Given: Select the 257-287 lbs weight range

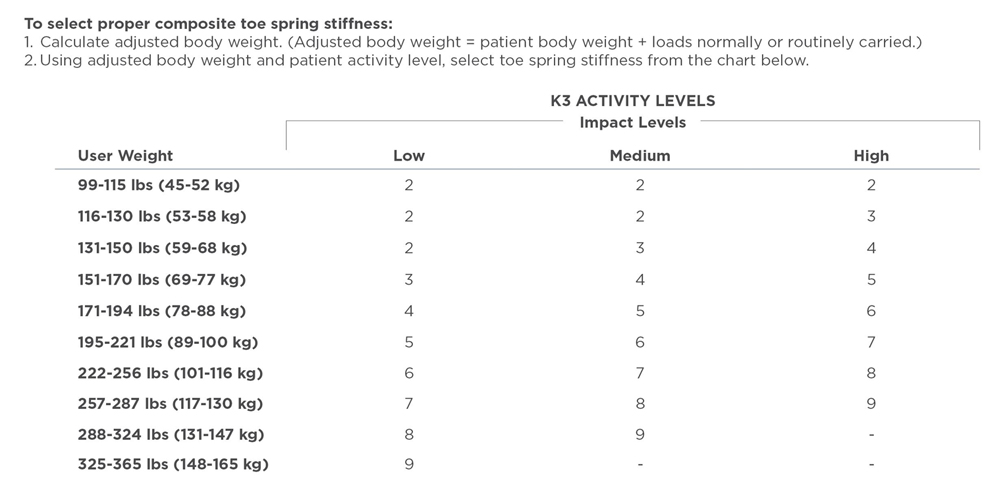Looking at the screenshot, I should [x=170, y=404].
